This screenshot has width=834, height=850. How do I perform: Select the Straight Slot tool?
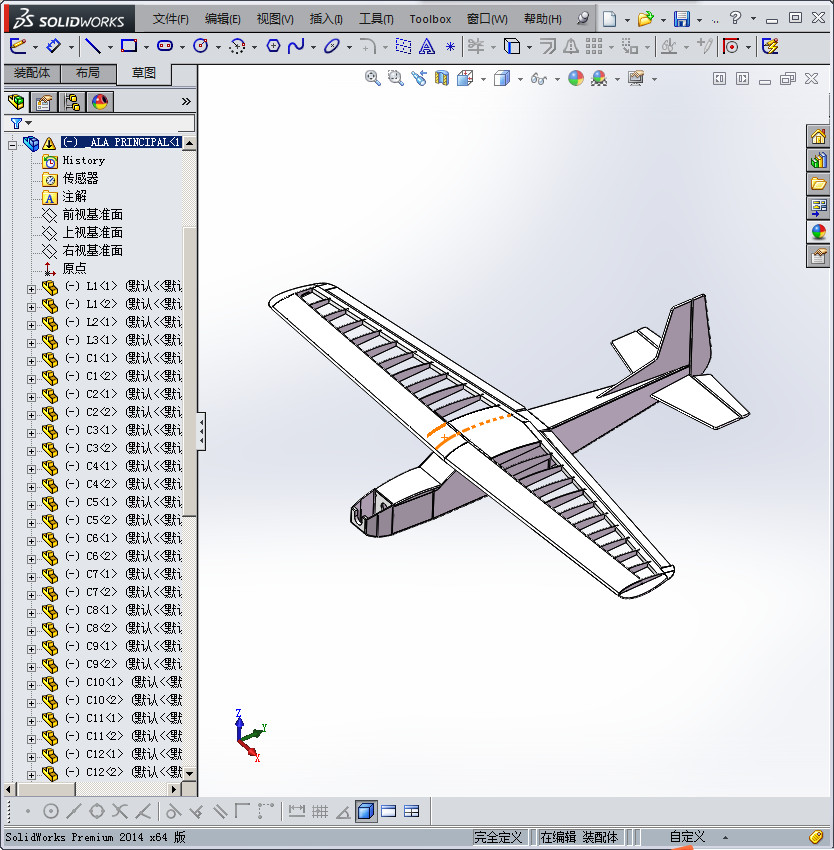[x=165, y=47]
